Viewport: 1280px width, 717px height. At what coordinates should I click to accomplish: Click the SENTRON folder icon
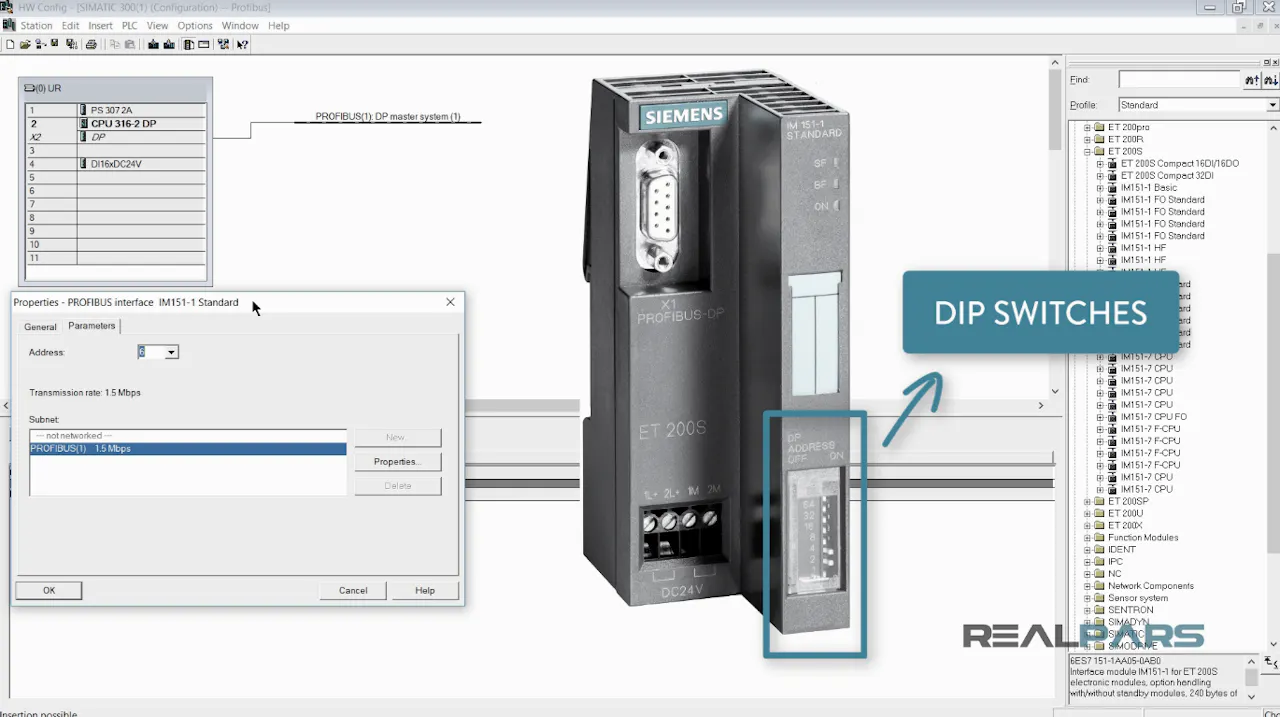click(x=1099, y=610)
